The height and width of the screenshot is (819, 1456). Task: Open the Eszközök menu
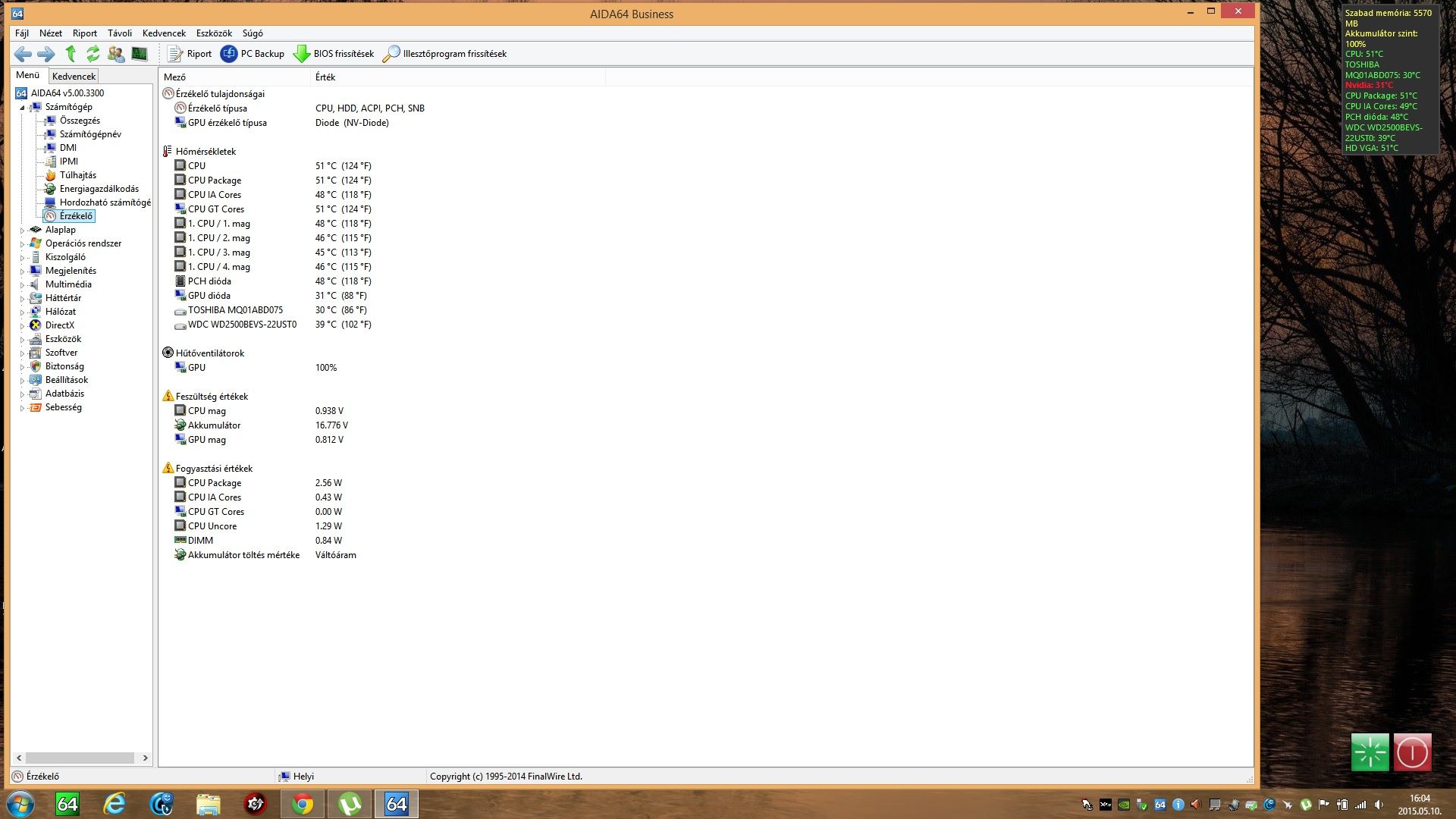[214, 33]
